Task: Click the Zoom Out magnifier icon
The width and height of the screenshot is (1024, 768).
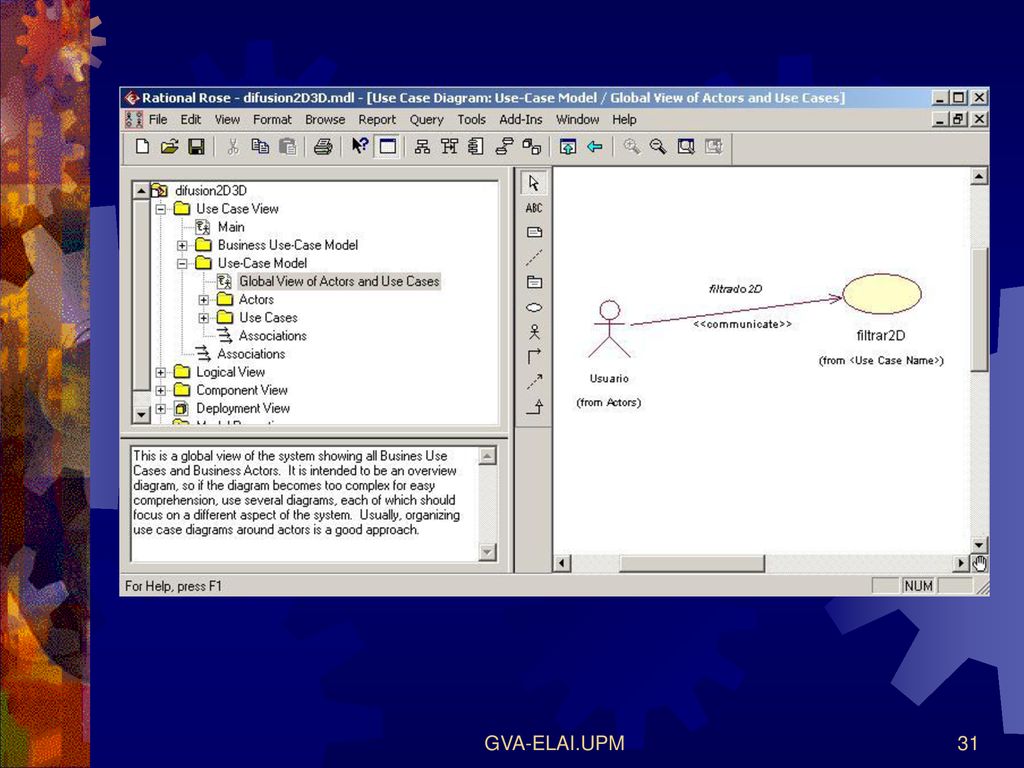Action: coord(658,147)
